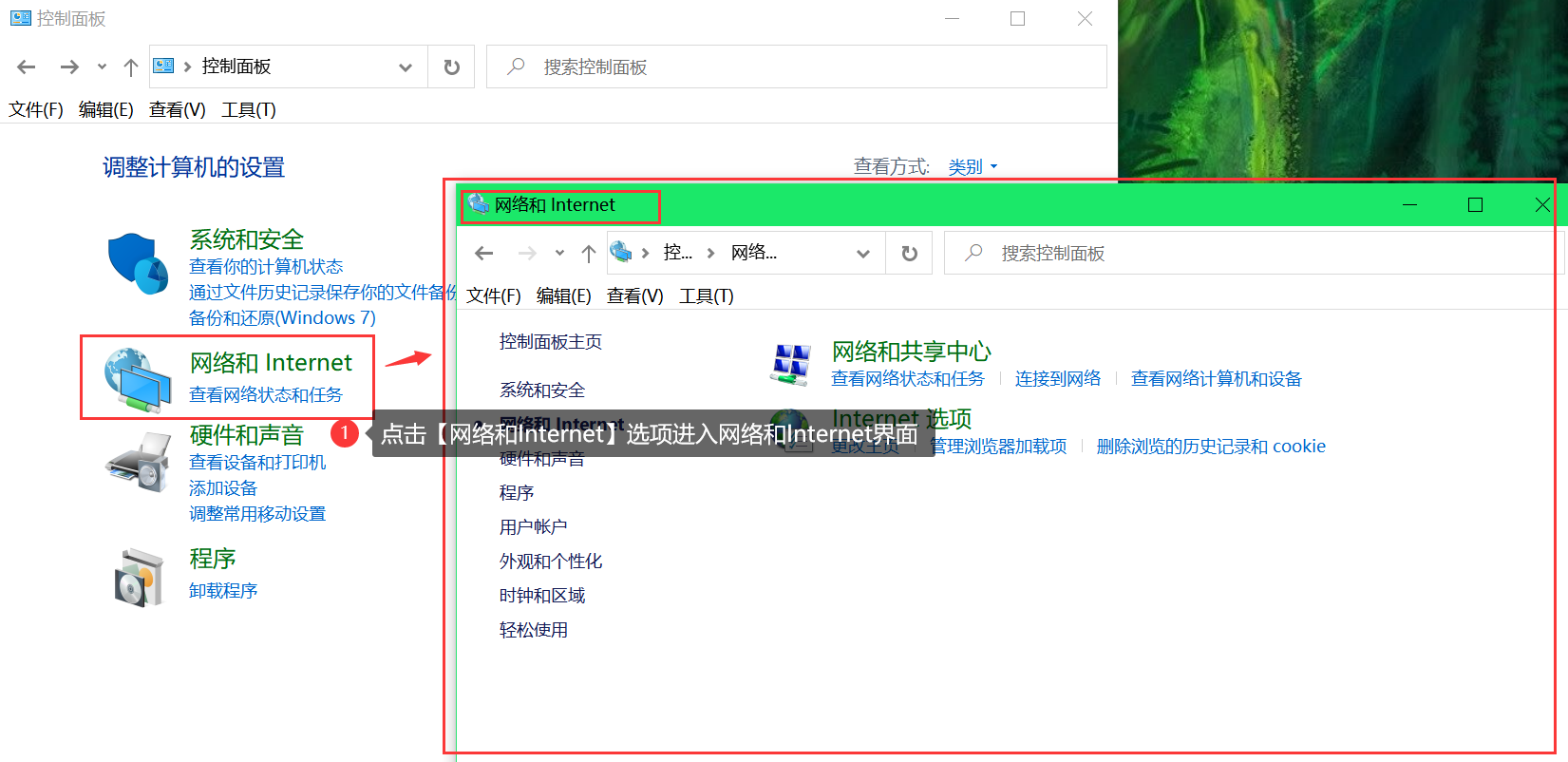Click the 备份和还原(Windows 7) link
The width and height of the screenshot is (1568, 762).
[282, 318]
